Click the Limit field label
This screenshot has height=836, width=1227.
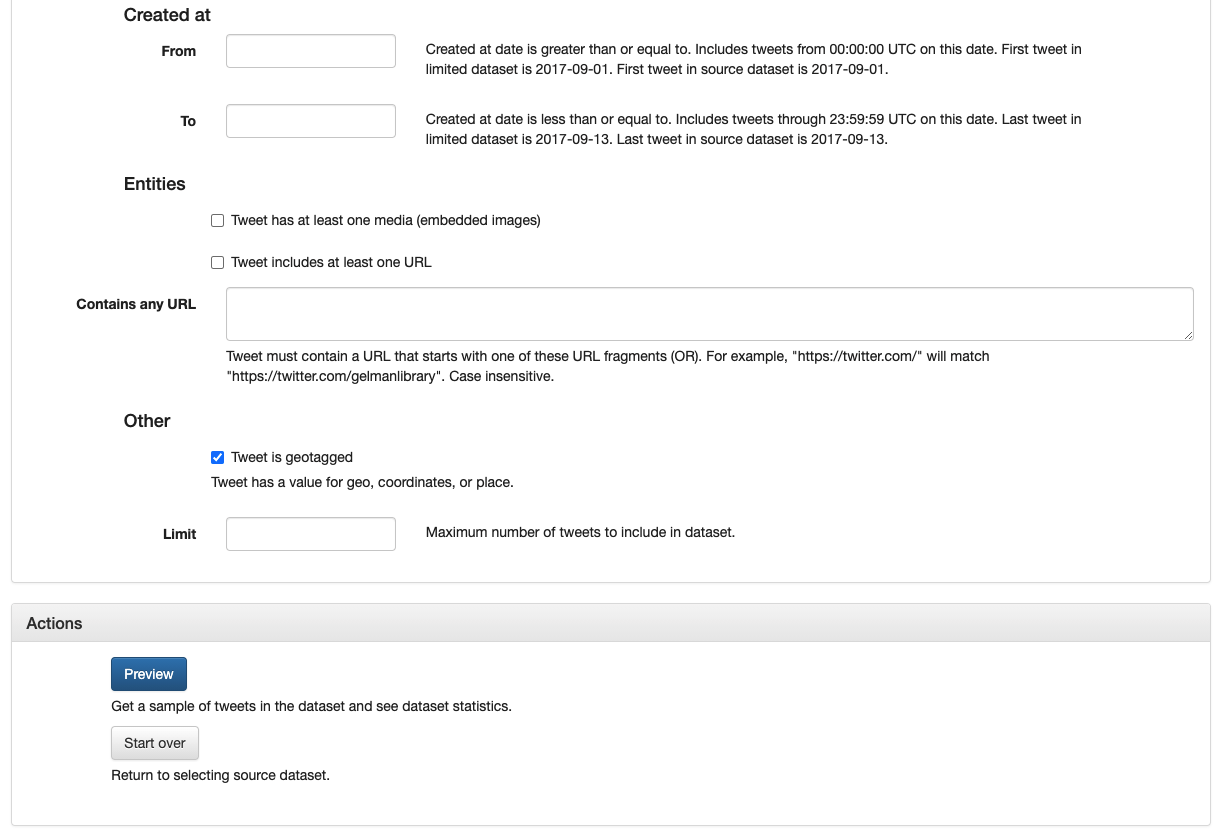coord(180,534)
